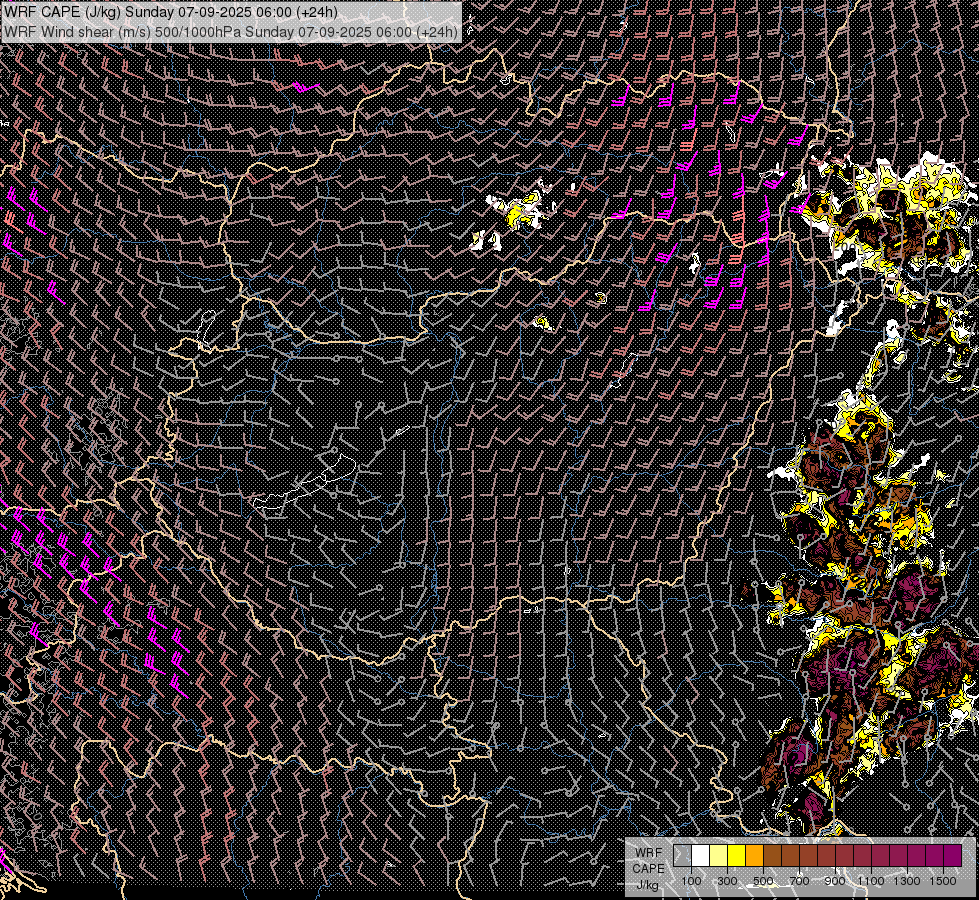Click the 900 legend value label
The image size is (979, 900).
click(835, 881)
